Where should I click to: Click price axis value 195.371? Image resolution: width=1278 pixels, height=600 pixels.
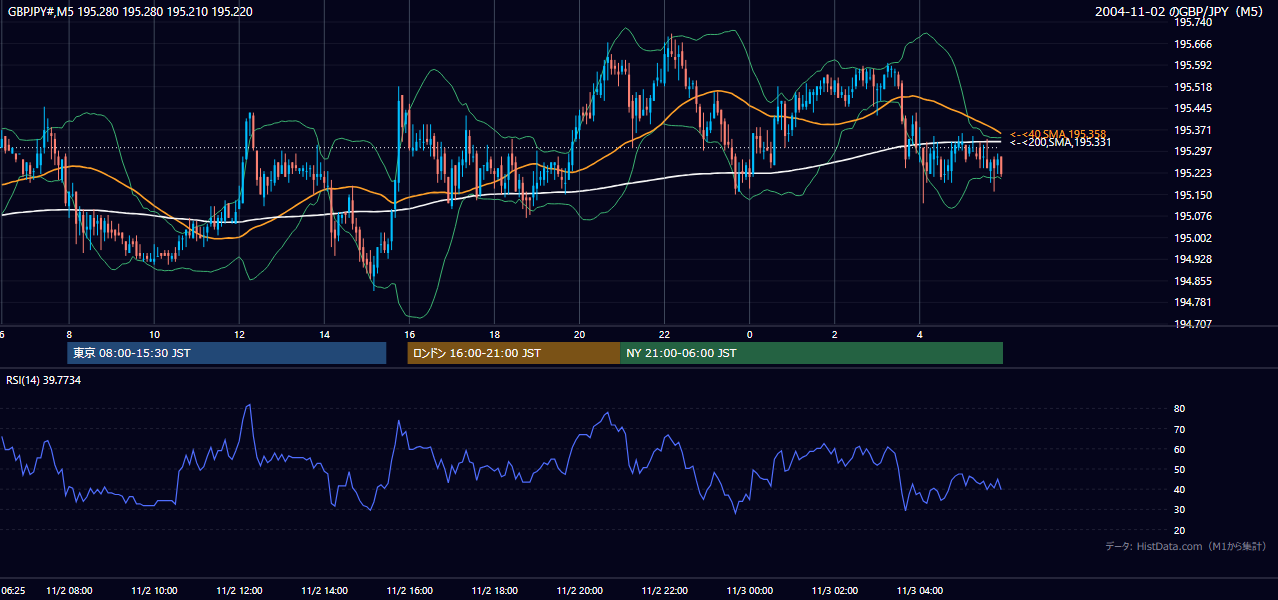1193,130
